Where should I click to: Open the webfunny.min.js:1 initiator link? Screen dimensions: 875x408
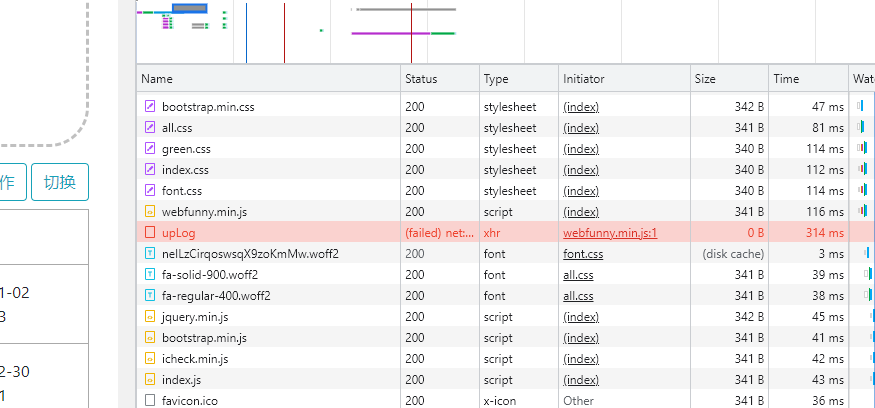(x=610, y=233)
